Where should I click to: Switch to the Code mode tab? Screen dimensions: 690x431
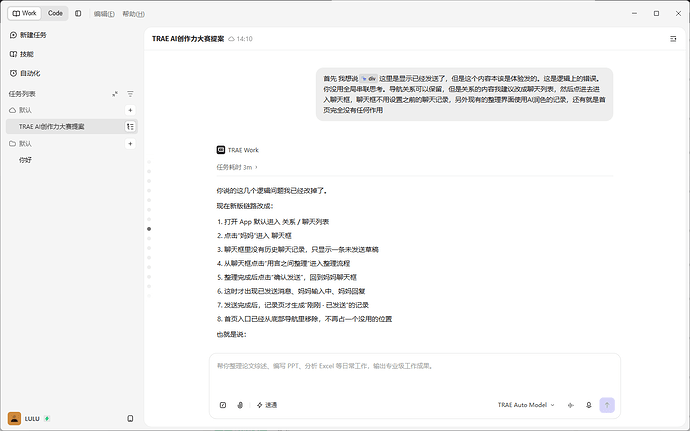[x=55, y=13]
